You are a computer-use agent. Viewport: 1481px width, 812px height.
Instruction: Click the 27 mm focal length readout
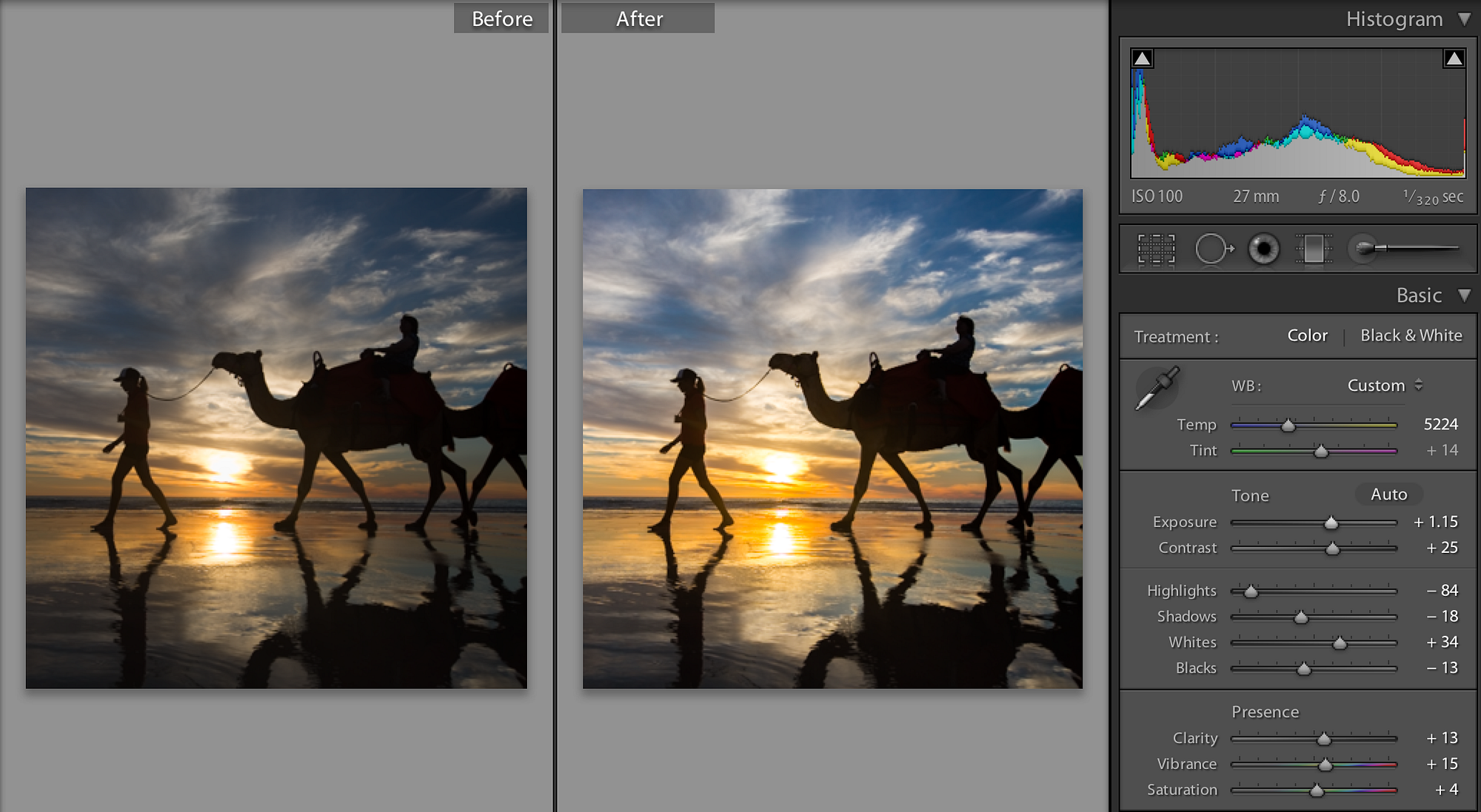(x=1256, y=197)
